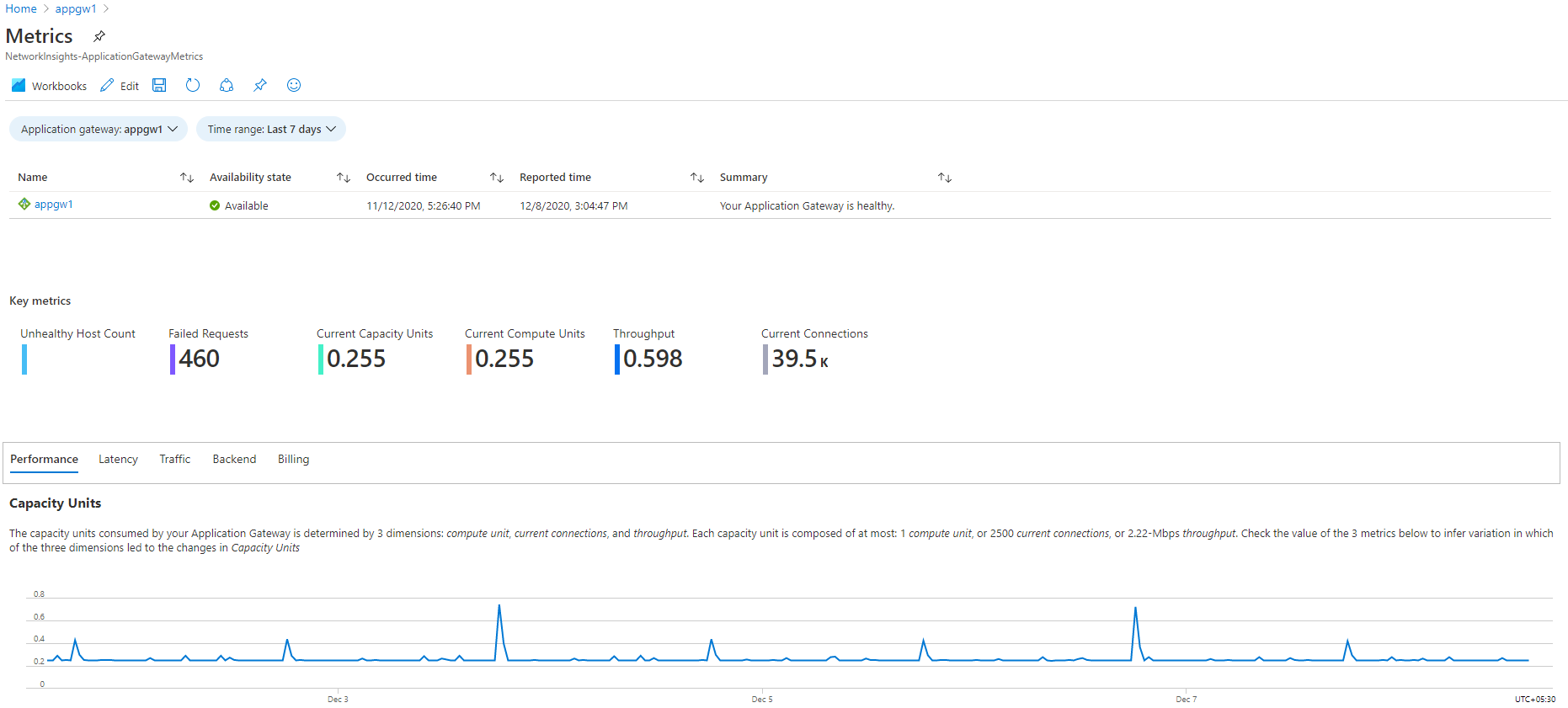This screenshot has height=708, width=1568.
Task: Pin workbook using the toolbar pin icon
Action: 260,85
